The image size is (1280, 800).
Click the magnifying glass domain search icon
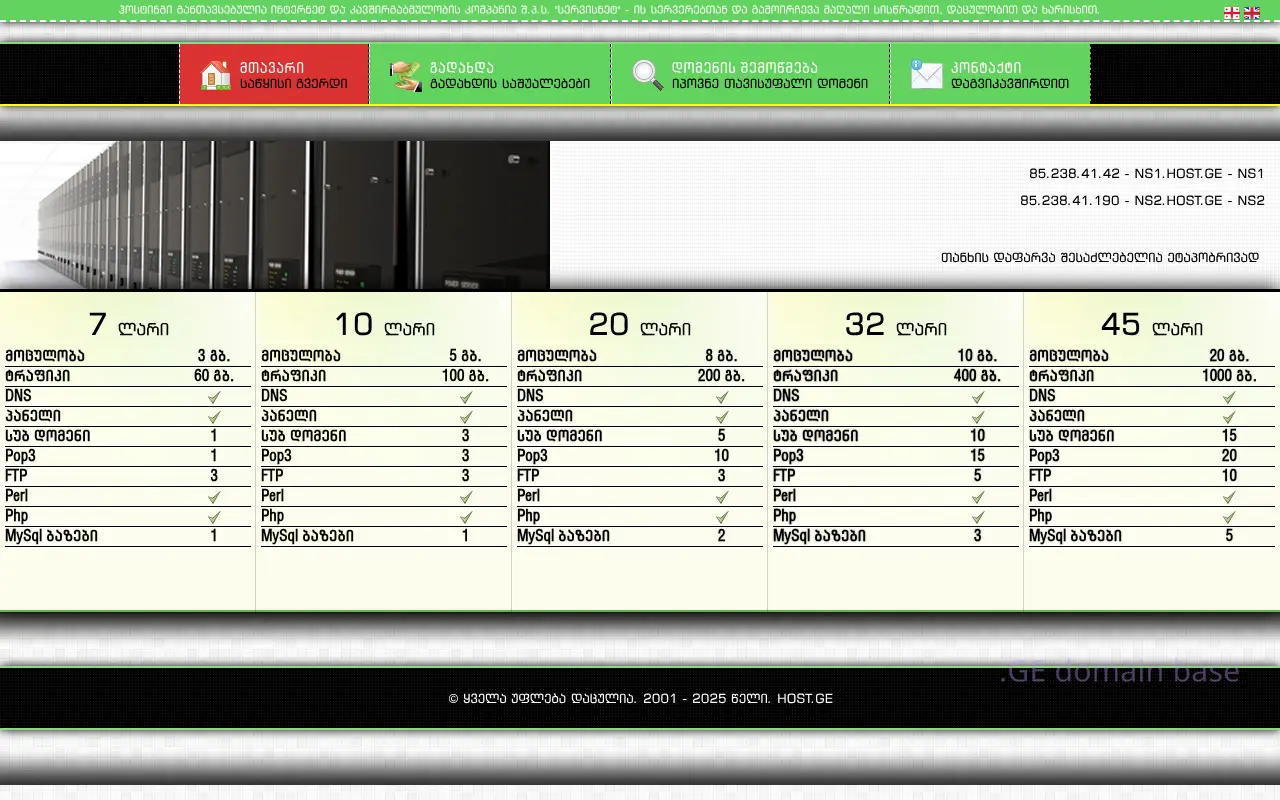coord(647,75)
